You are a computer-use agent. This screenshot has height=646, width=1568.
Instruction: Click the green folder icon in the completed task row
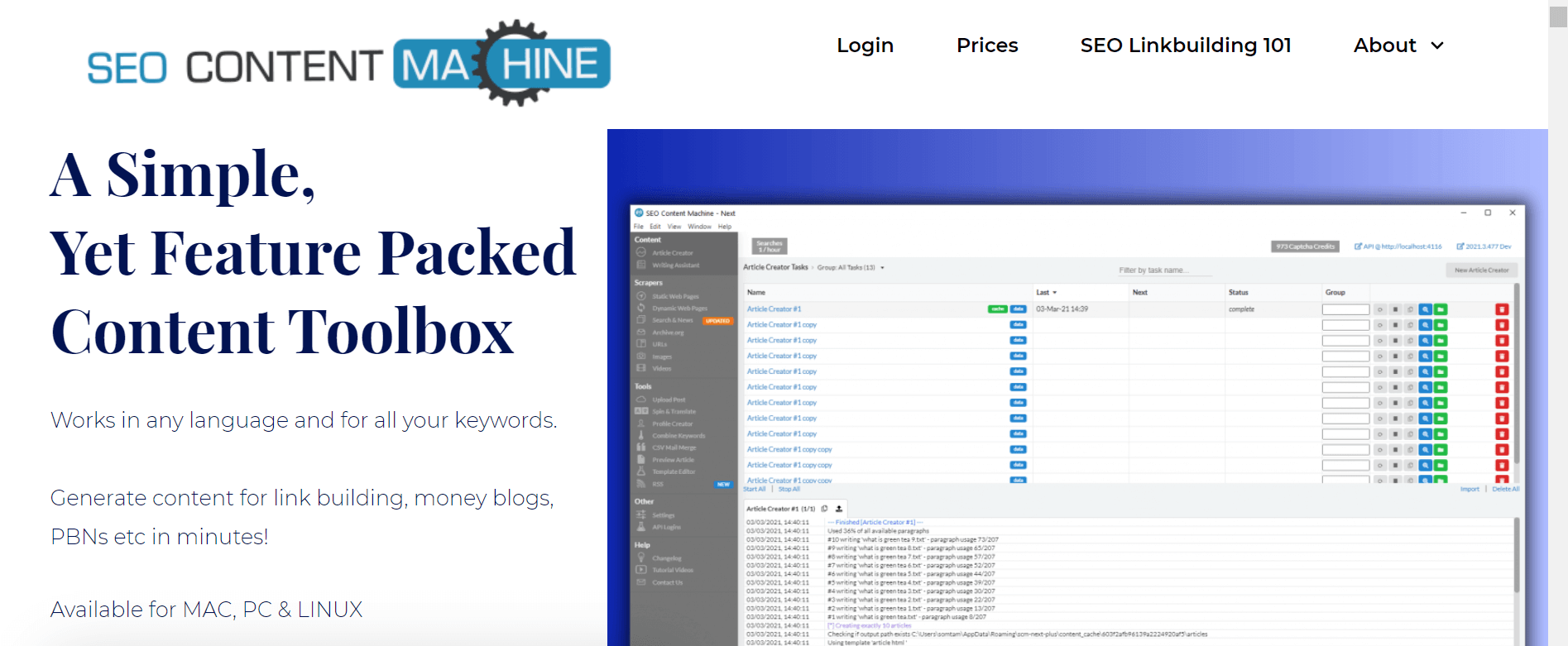click(1441, 309)
